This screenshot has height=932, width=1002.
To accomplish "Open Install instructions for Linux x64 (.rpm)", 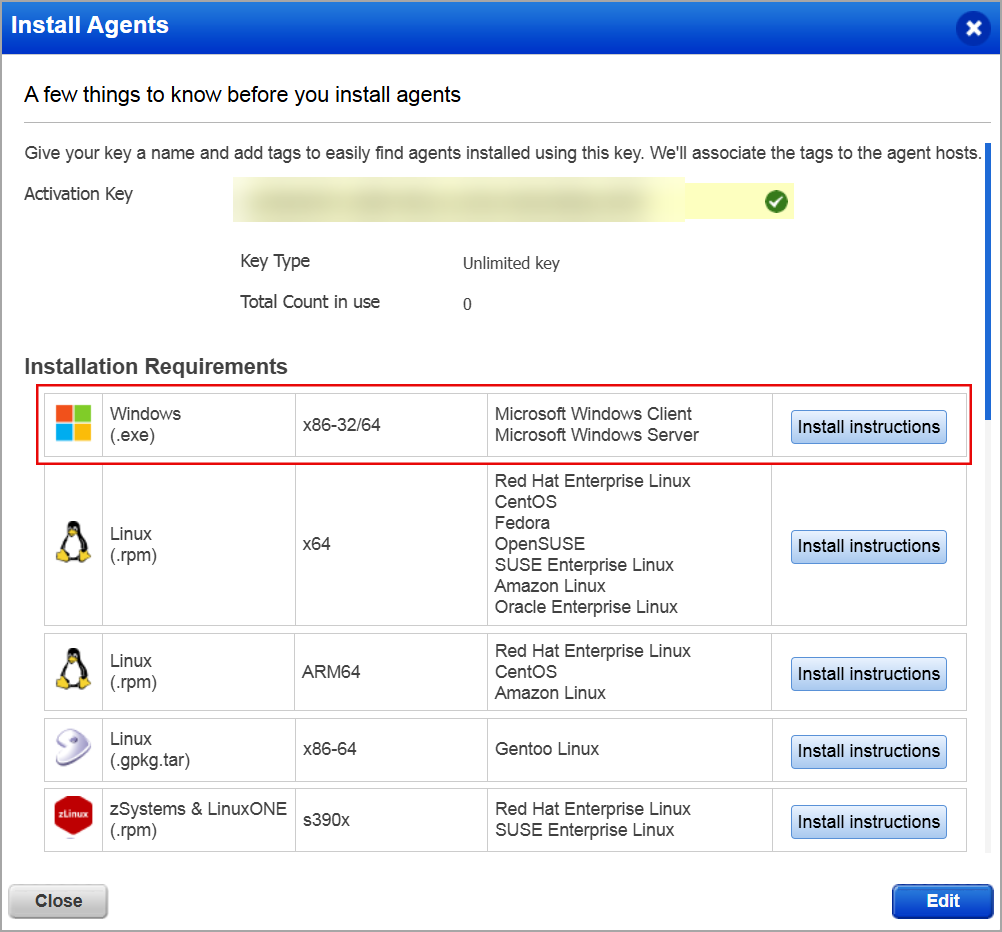I will coord(868,546).
